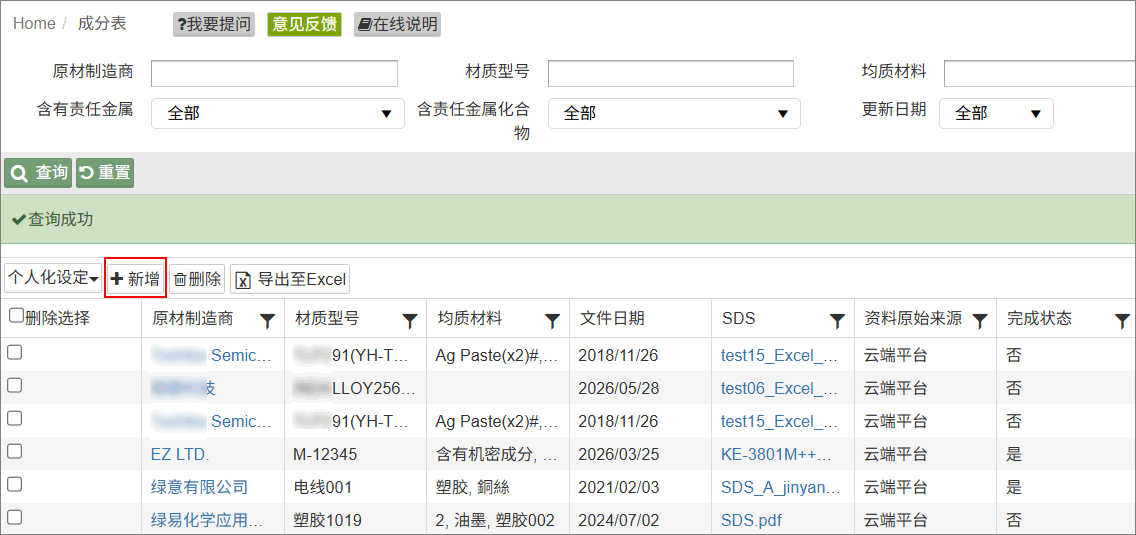Click the 我要提问 help button
The height and width of the screenshot is (535, 1136).
point(214,25)
